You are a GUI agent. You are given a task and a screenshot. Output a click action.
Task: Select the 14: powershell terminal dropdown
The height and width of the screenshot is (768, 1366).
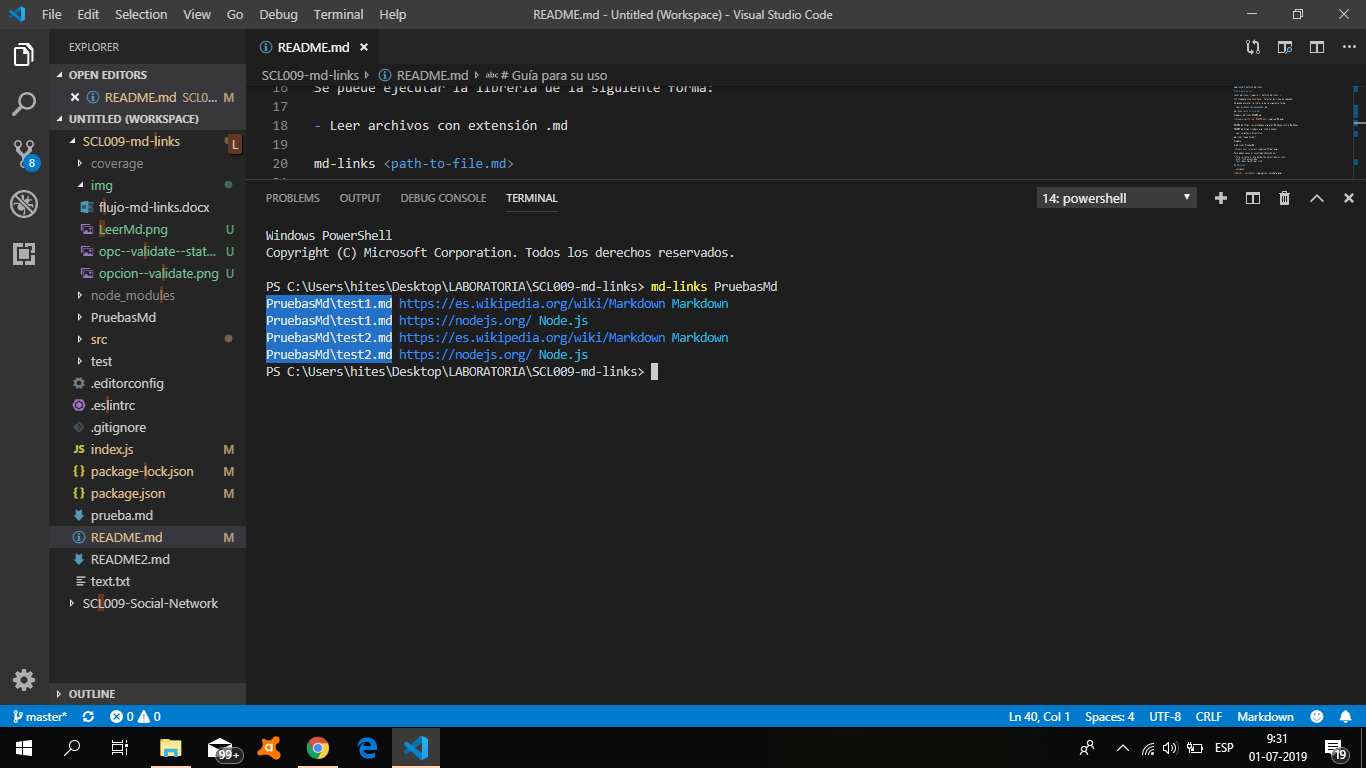coord(1117,198)
